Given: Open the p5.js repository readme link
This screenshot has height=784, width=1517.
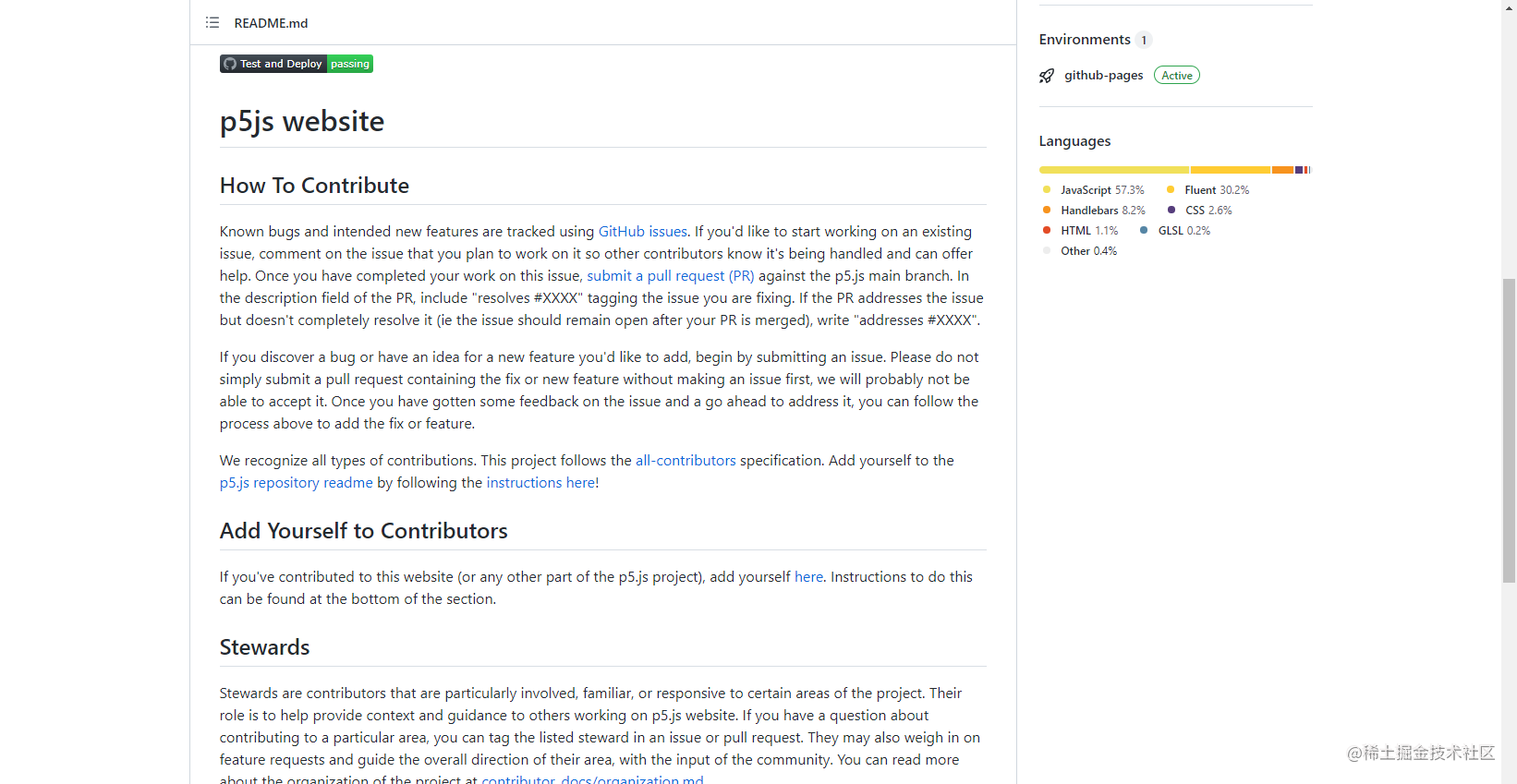Looking at the screenshot, I should (297, 483).
